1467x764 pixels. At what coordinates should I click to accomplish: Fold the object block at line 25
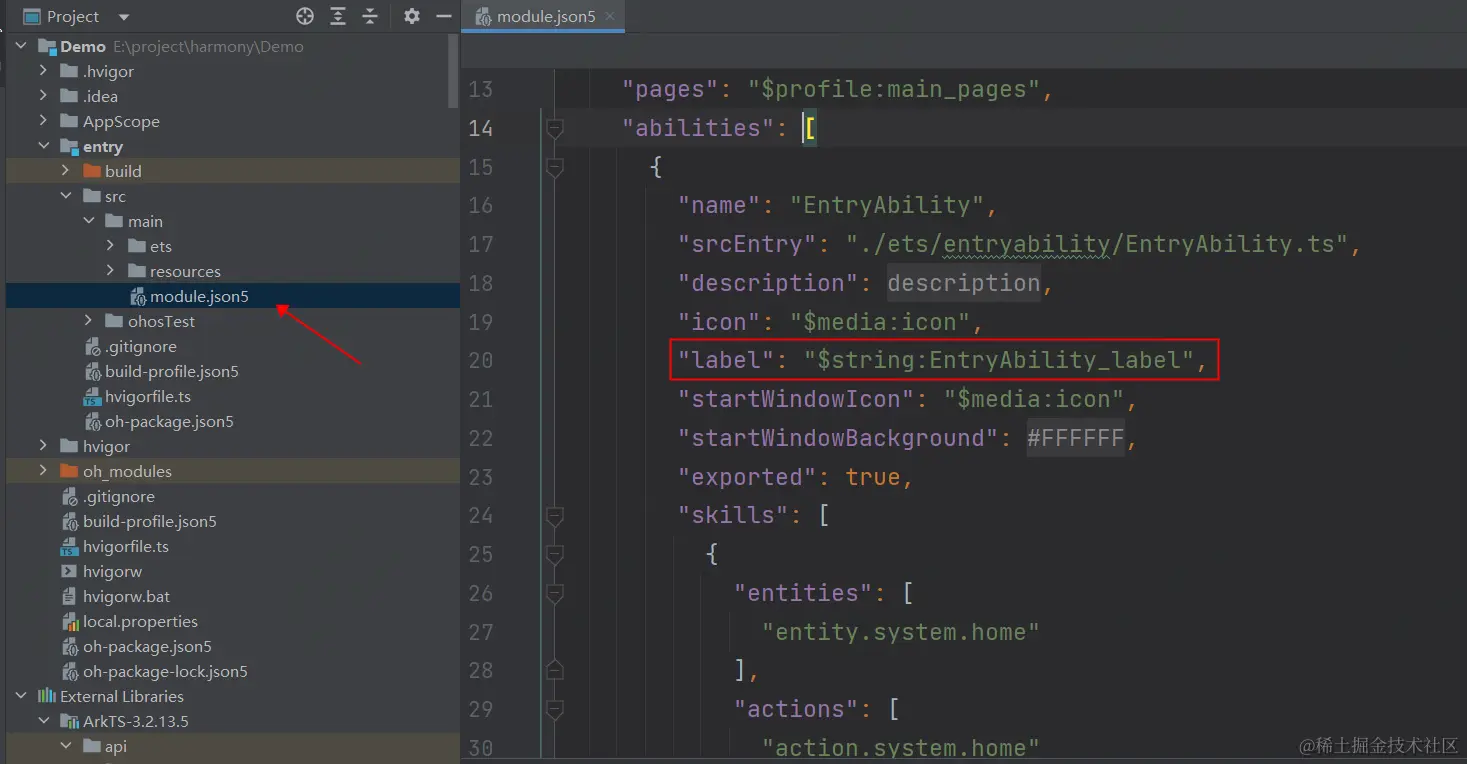555,555
